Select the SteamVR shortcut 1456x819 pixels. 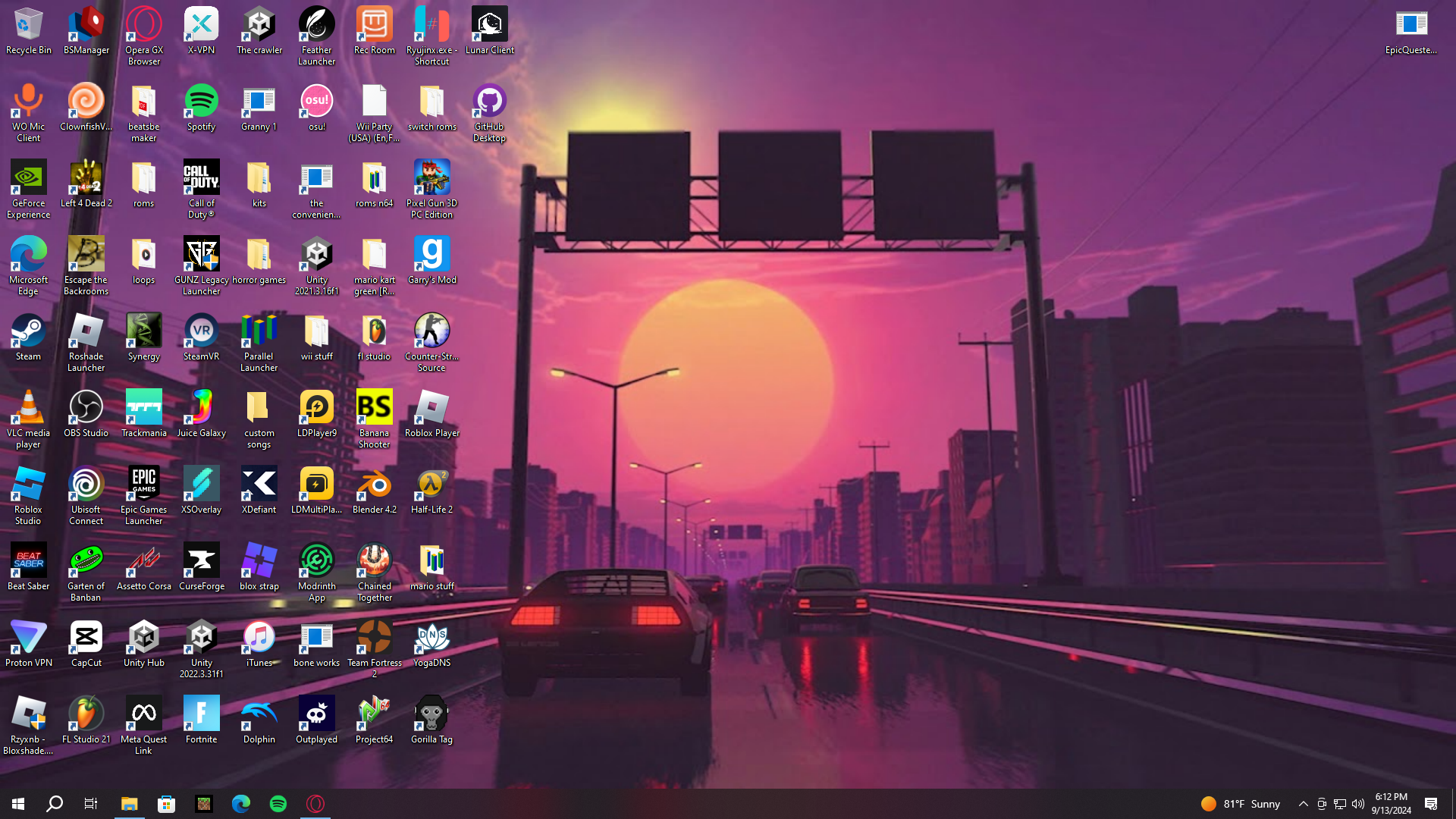(x=202, y=337)
